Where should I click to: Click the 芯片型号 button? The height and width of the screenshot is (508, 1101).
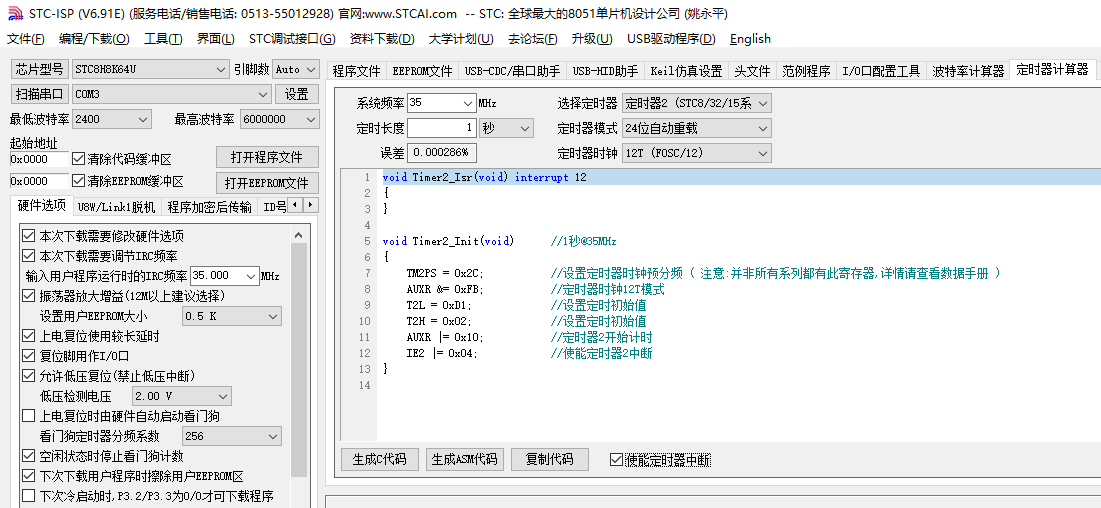39,69
